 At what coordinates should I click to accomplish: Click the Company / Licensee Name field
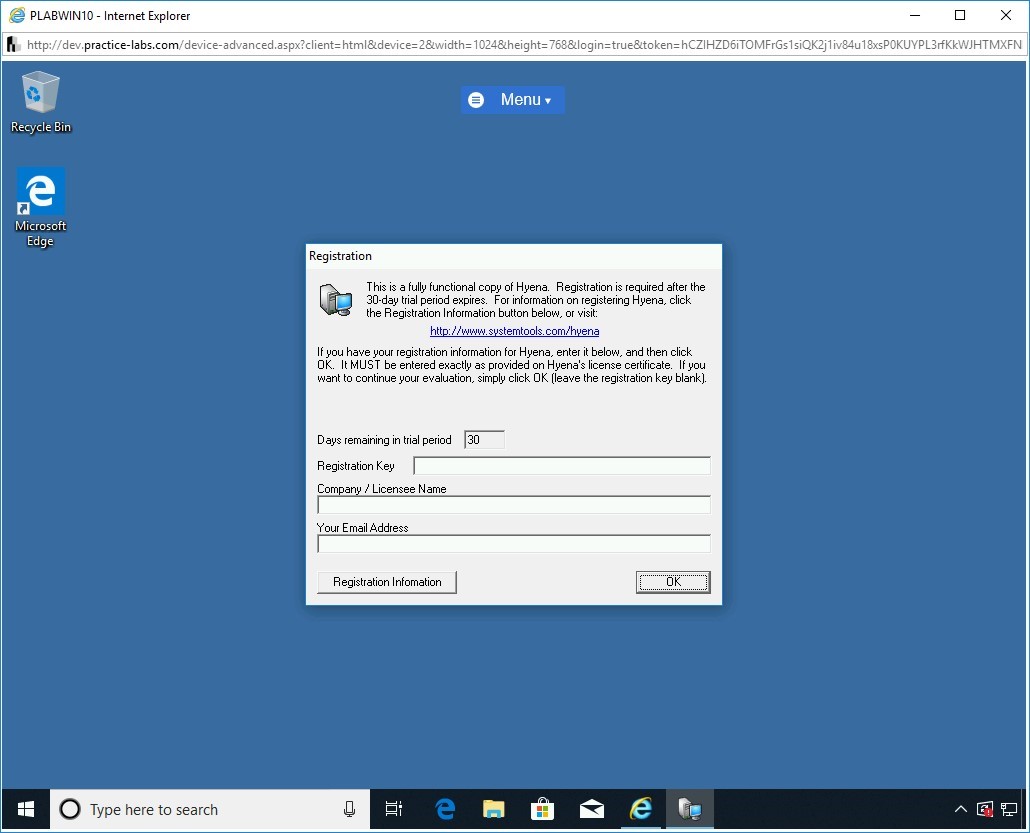[x=513, y=505]
